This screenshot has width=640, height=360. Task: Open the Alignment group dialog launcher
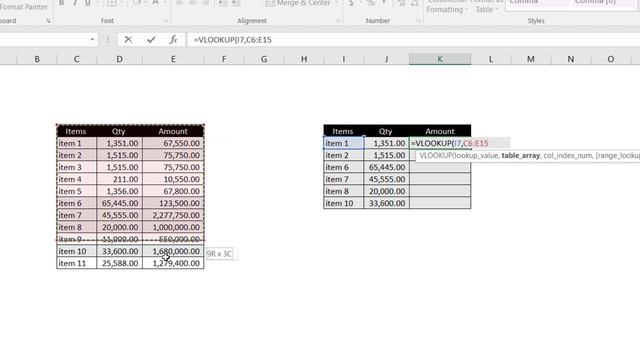(338, 21)
